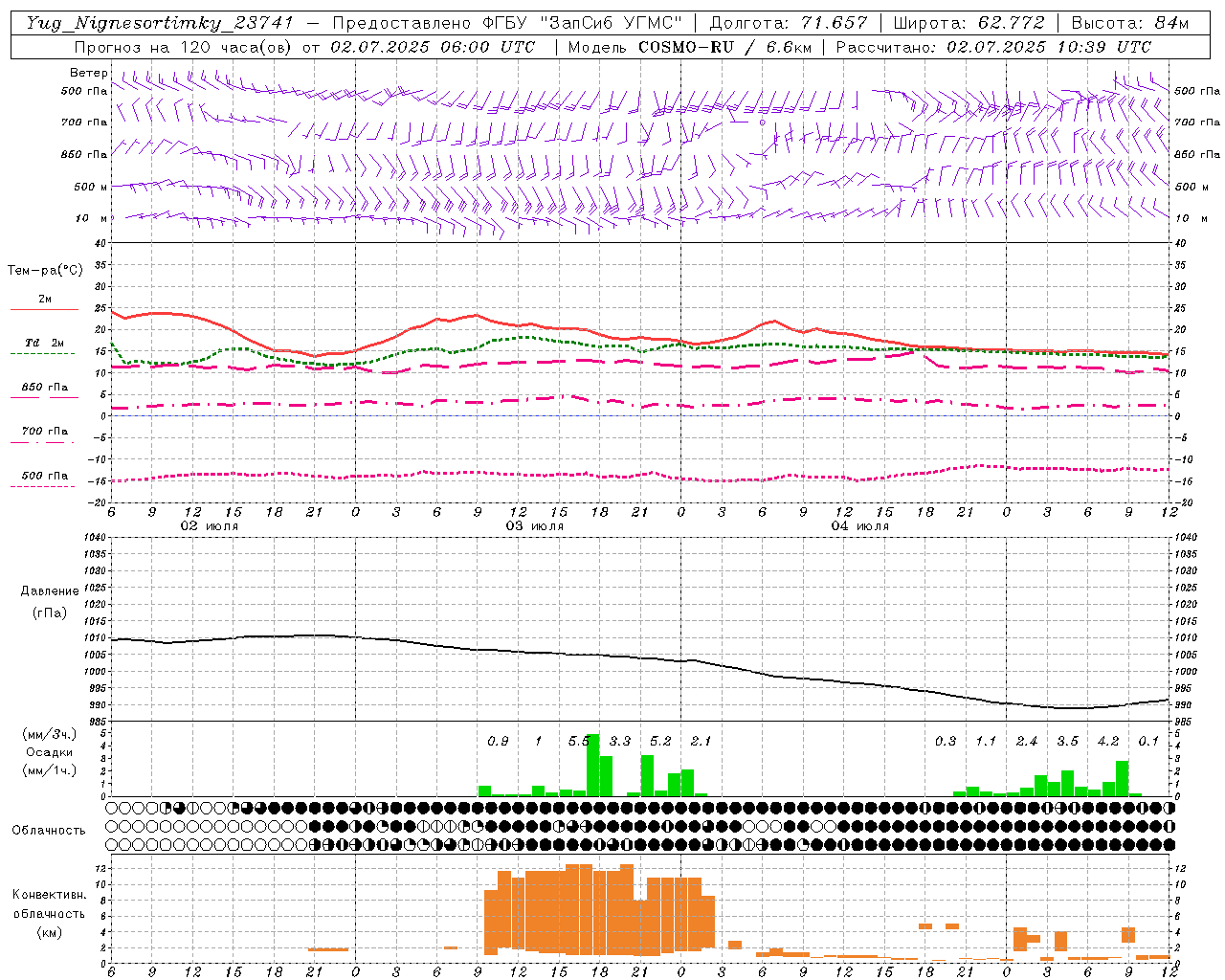The height and width of the screenshot is (980, 1225).
Task: Click the Тем-ра(°C) axis title
Action: pyautogui.click(x=45, y=271)
